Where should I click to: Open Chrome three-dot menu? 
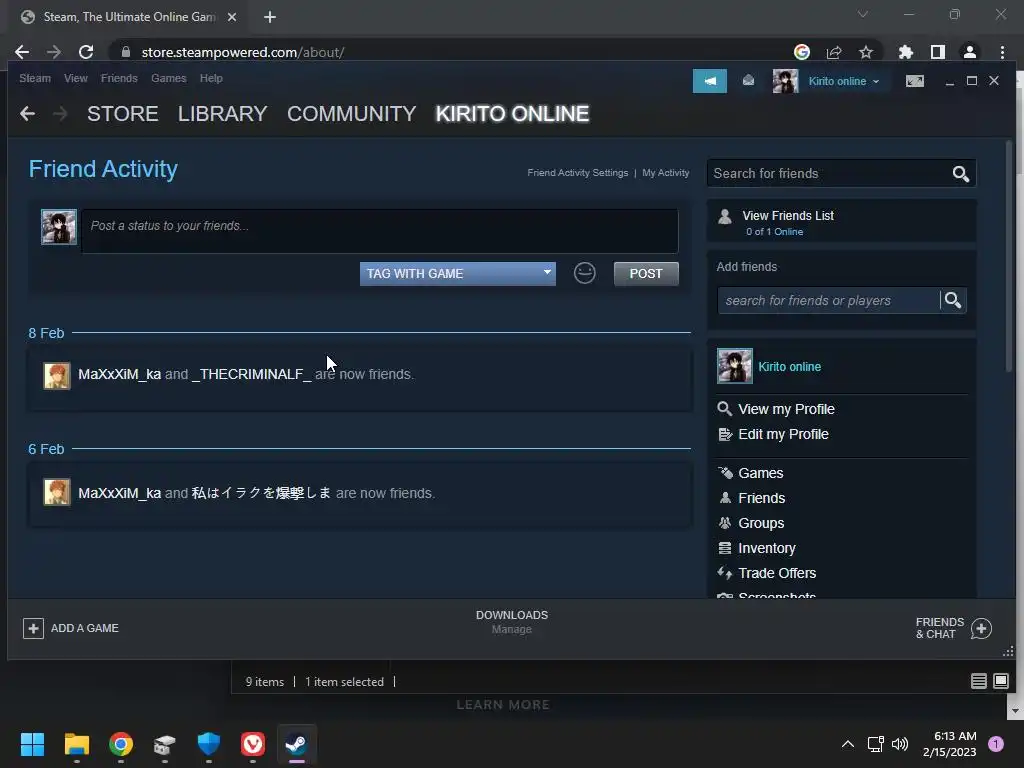pyautogui.click(x=1002, y=52)
